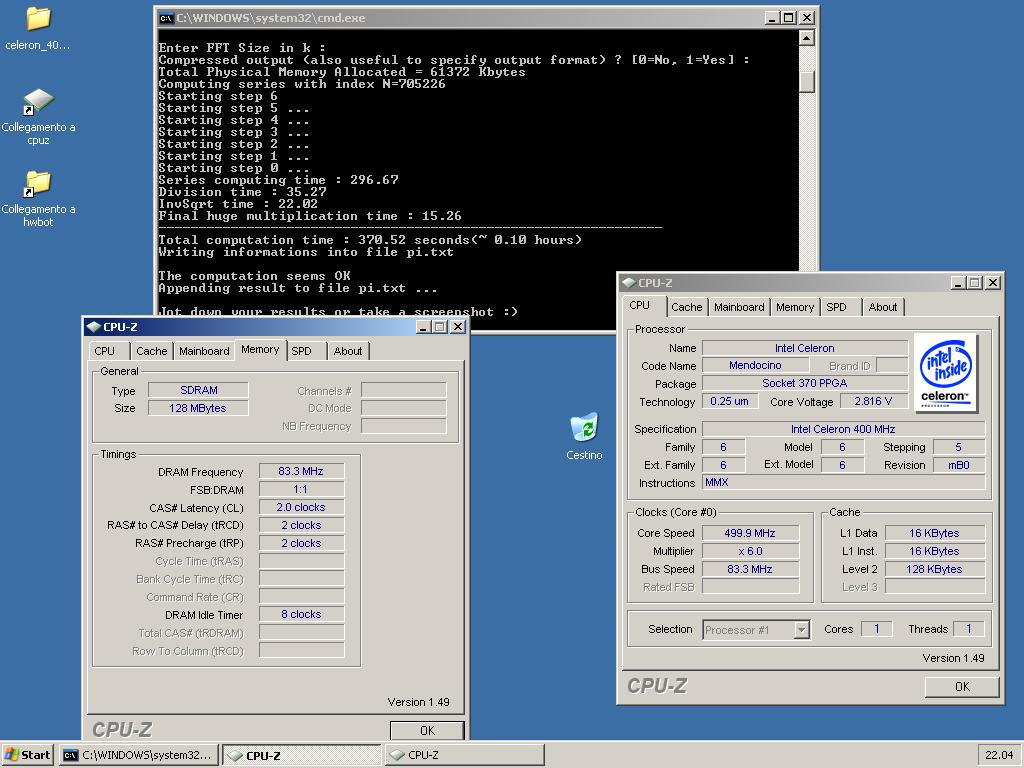This screenshot has width=1024, height=768.
Task: Click the CAS# Latency 2.0 clocks value
Action: (301, 507)
